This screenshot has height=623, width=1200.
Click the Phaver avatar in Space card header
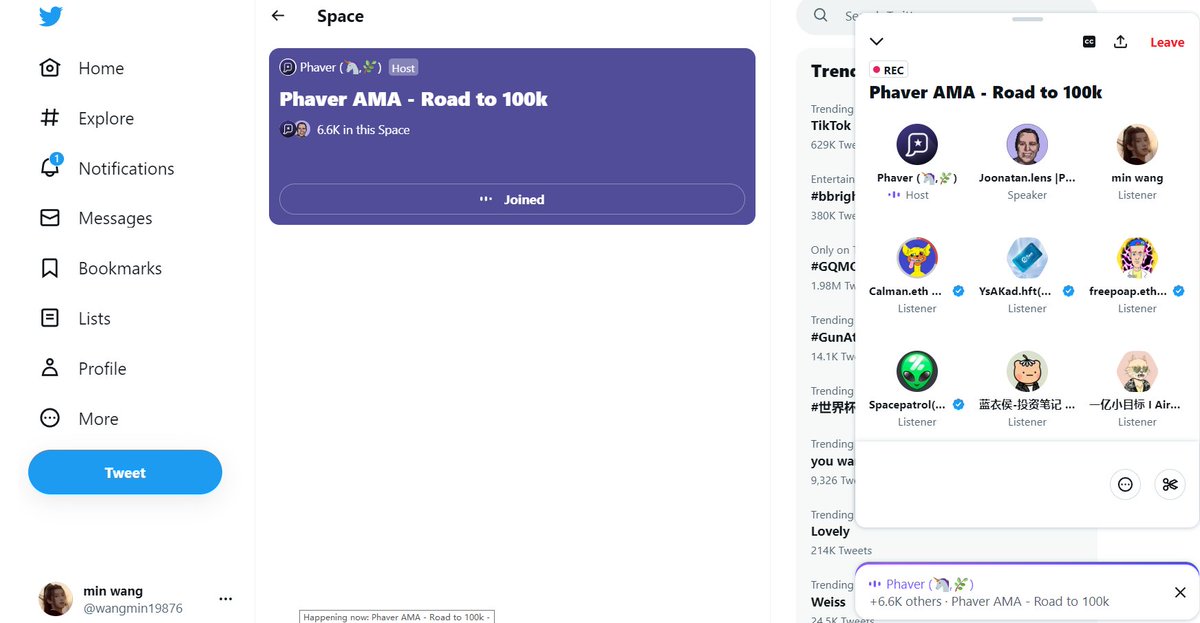[x=287, y=67]
